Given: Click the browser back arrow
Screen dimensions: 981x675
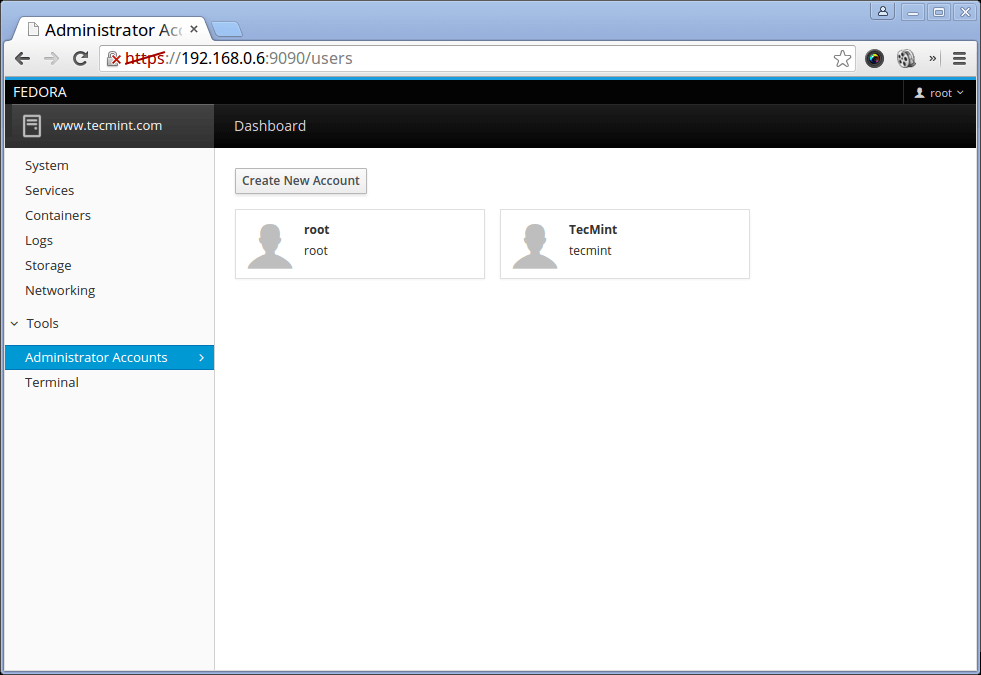Looking at the screenshot, I should pyautogui.click(x=22, y=58).
